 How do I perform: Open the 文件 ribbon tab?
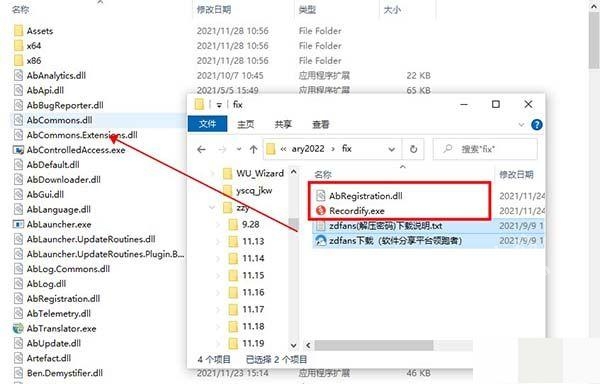pyautogui.click(x=207, y=124)
